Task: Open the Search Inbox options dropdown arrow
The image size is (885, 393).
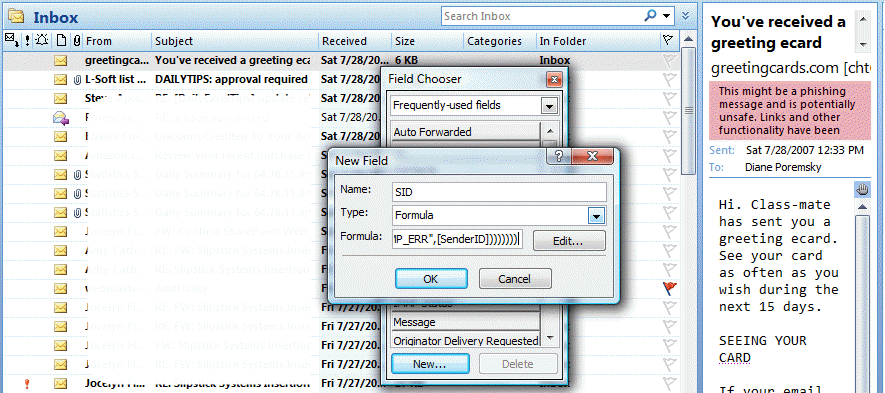Action: coord(667,16)
